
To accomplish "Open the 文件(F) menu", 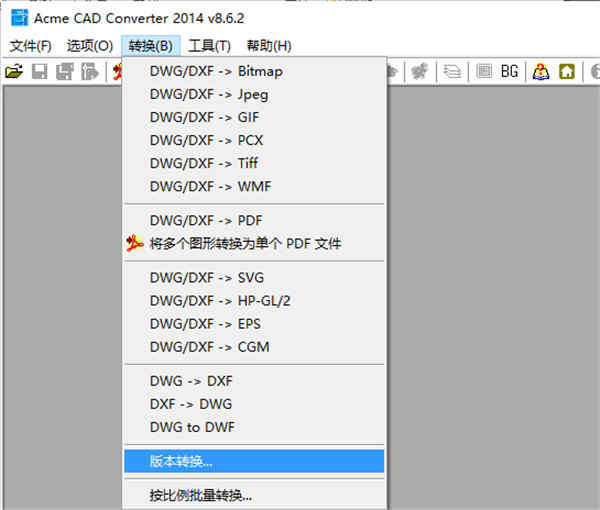I will point(31,46).
